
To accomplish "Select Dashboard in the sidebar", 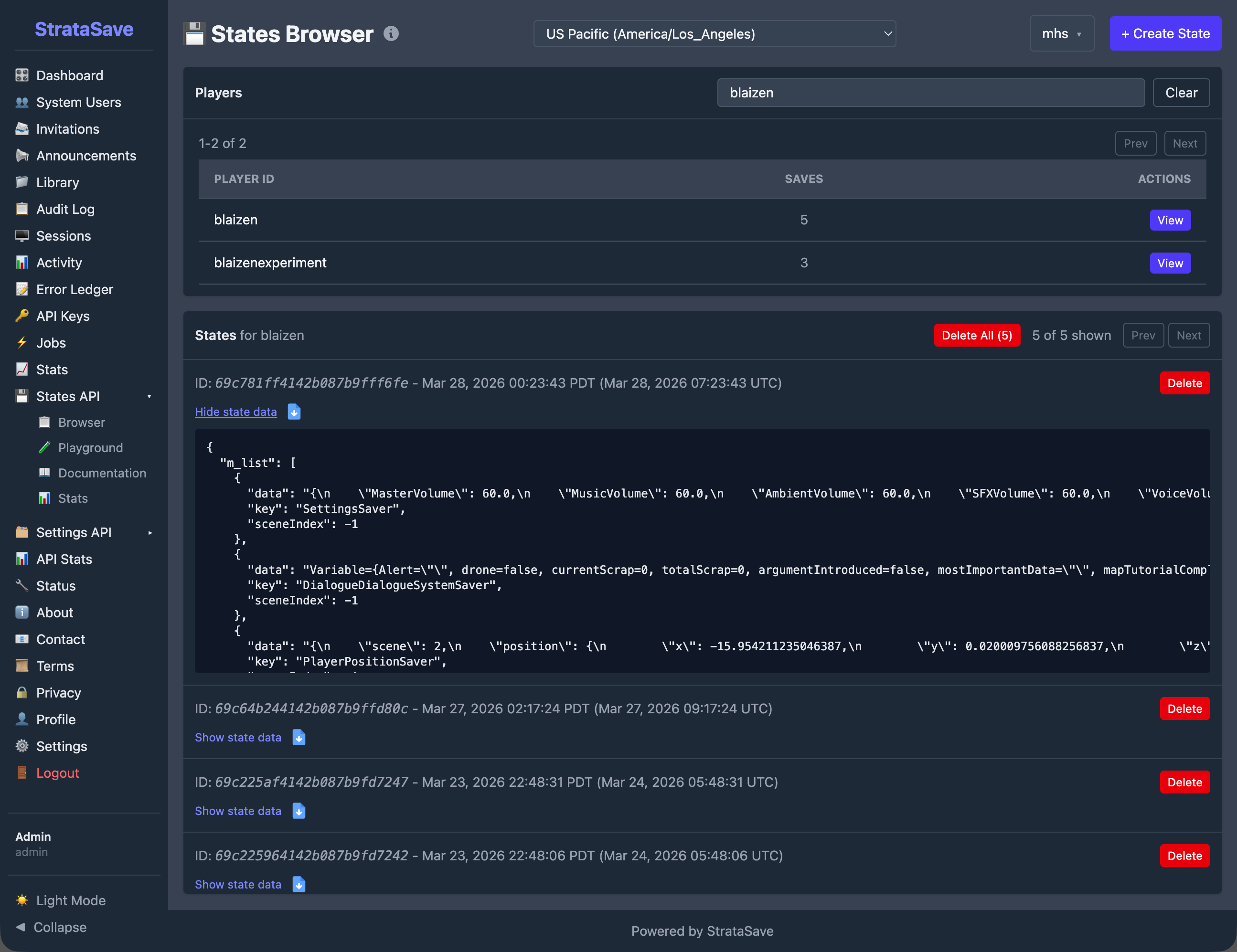I will 69,75.
